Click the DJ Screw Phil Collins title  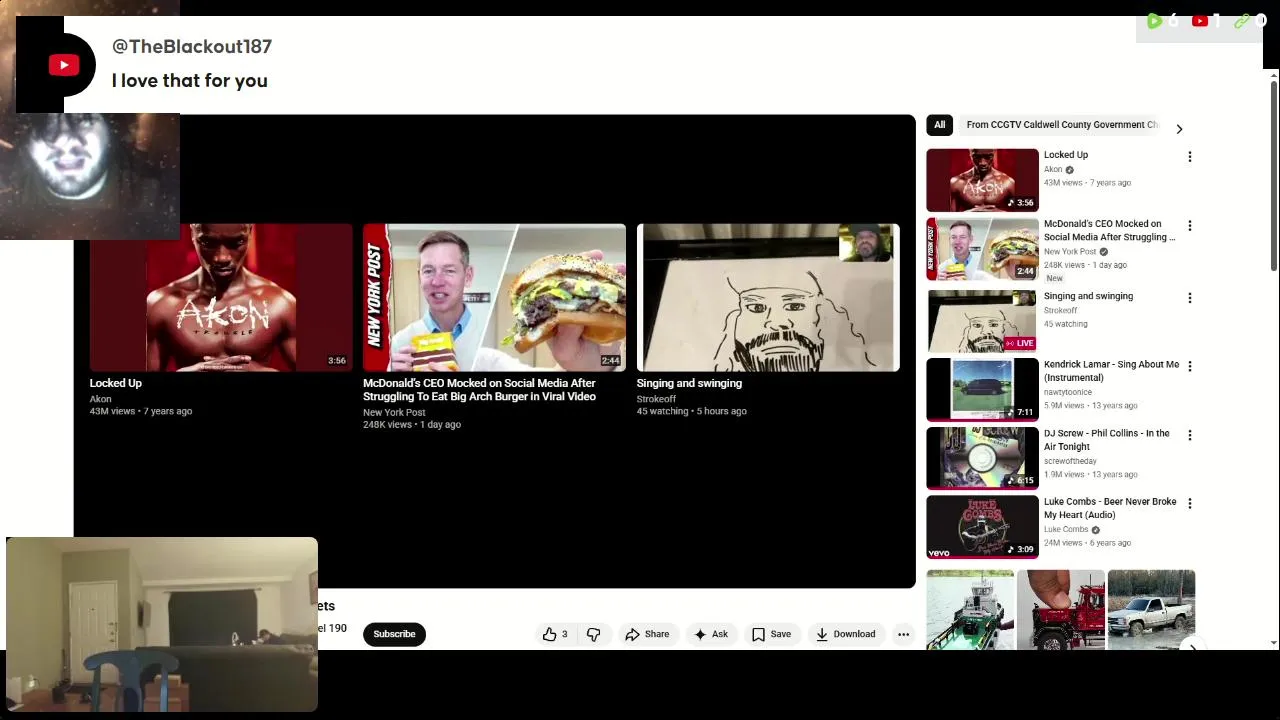point(1107,440)
